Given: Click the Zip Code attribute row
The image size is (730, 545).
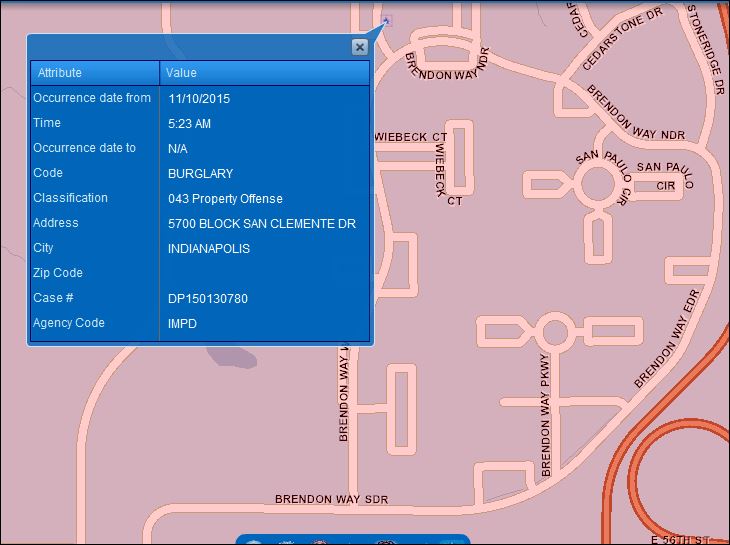Looking at the screenshot, I should [x=58, y=273].
